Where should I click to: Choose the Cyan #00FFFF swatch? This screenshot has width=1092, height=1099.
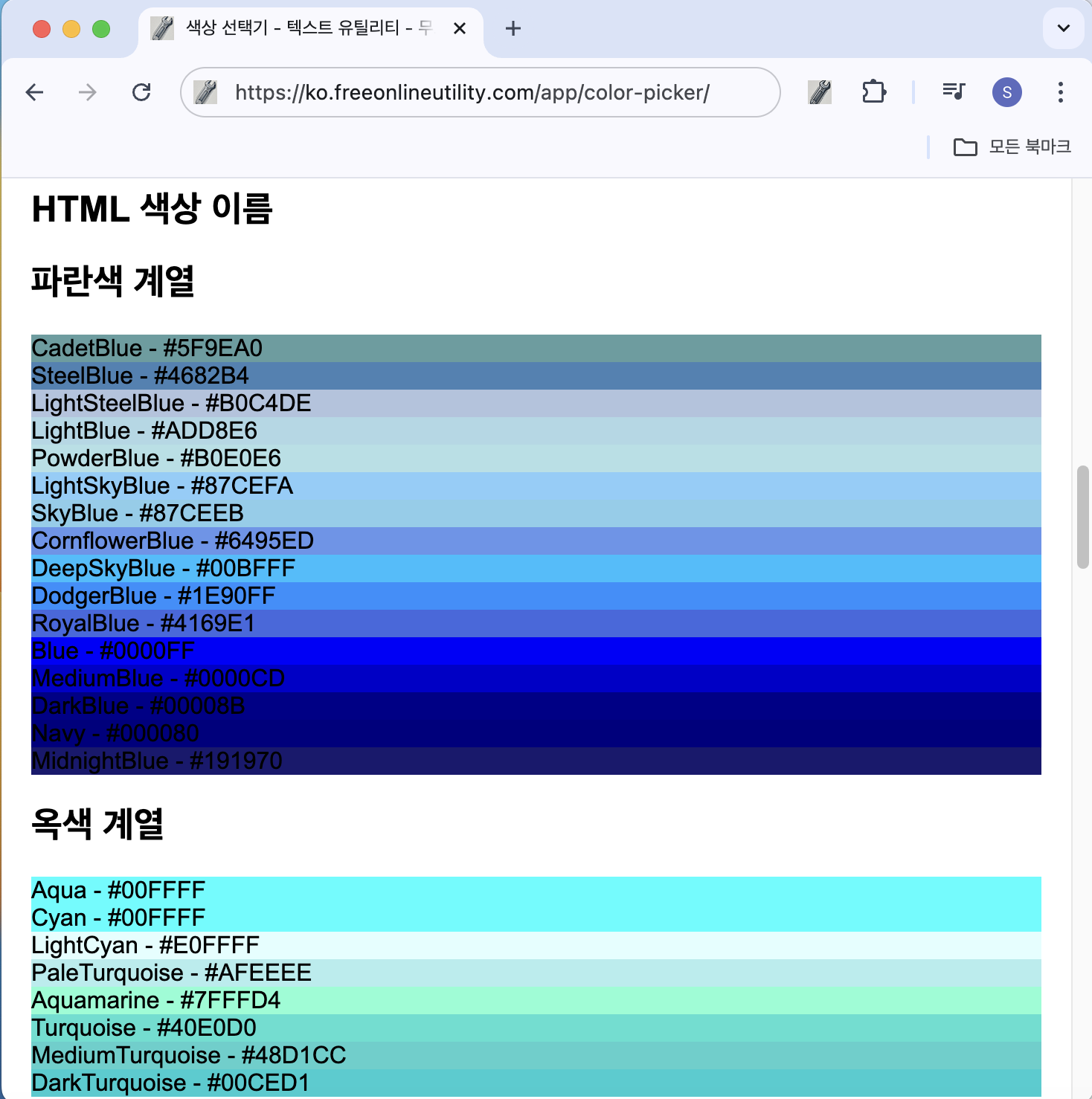coord(536,918)
